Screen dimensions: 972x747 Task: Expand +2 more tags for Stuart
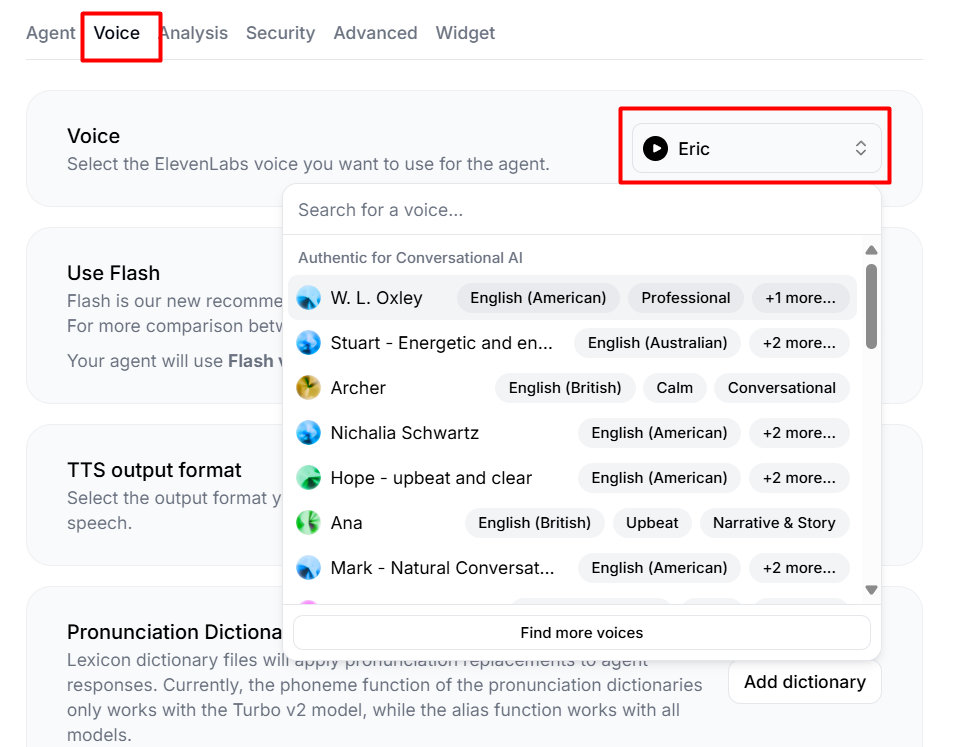pyautogui.click(x=799, y=343)
